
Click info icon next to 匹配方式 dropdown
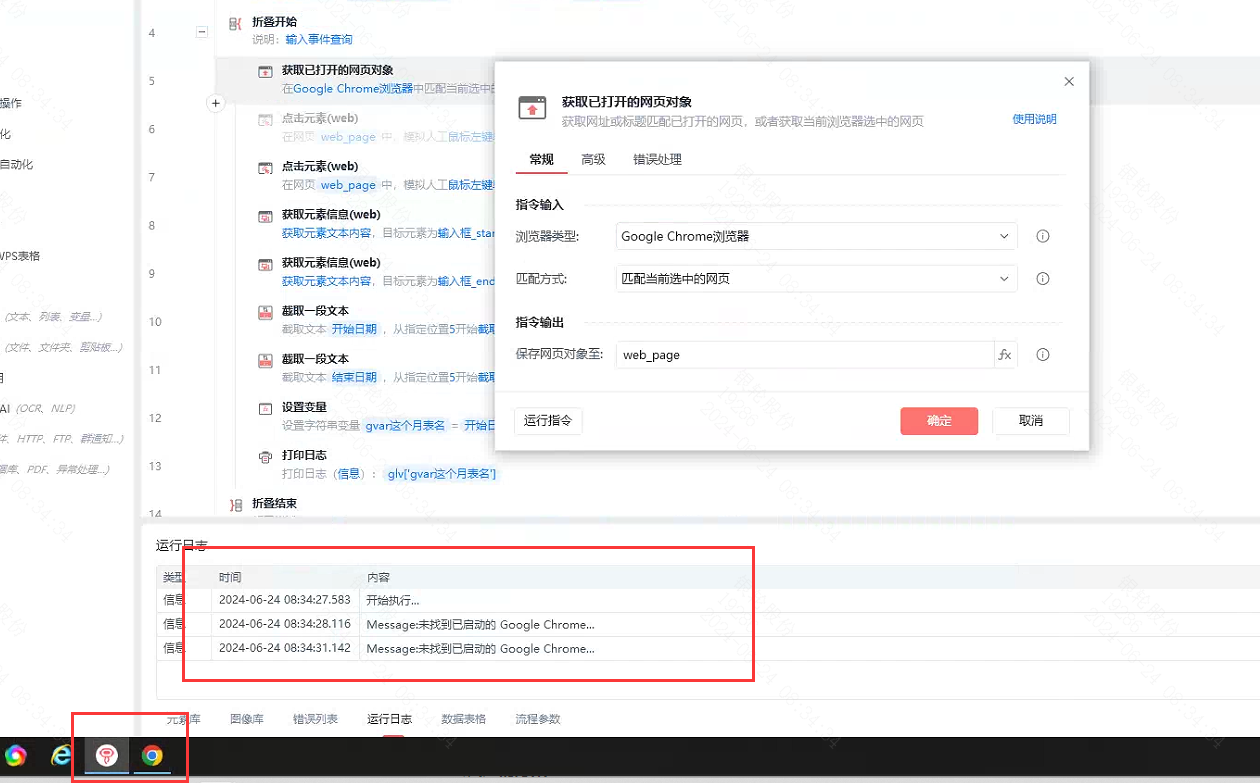pyautogui.click(x=1042, y=279)
